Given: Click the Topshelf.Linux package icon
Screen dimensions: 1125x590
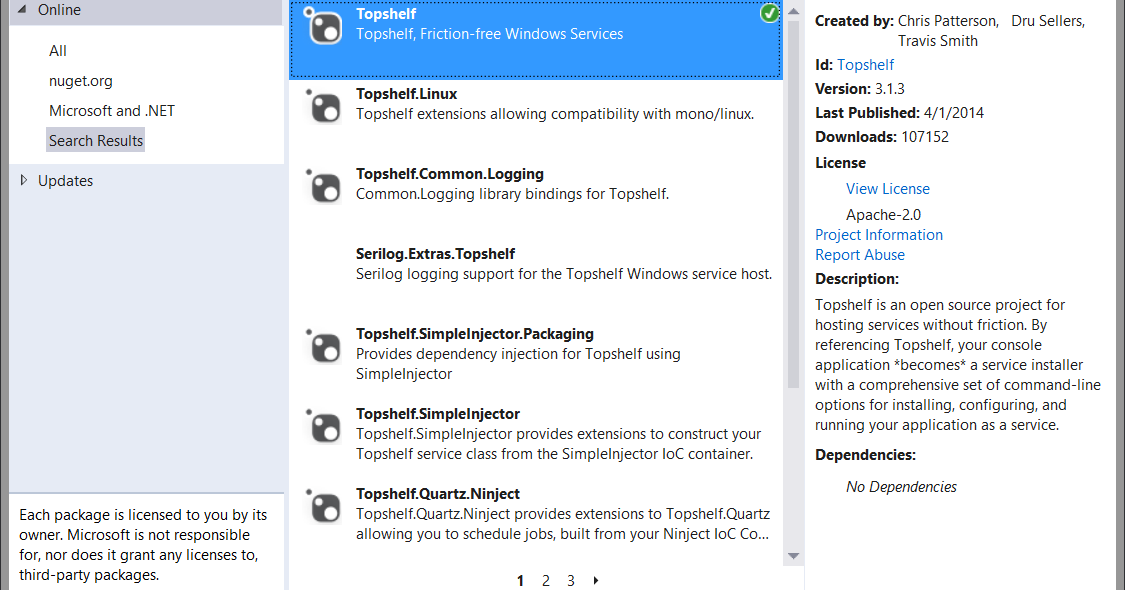Looking at the screenshot, I should tap(324, 106).
